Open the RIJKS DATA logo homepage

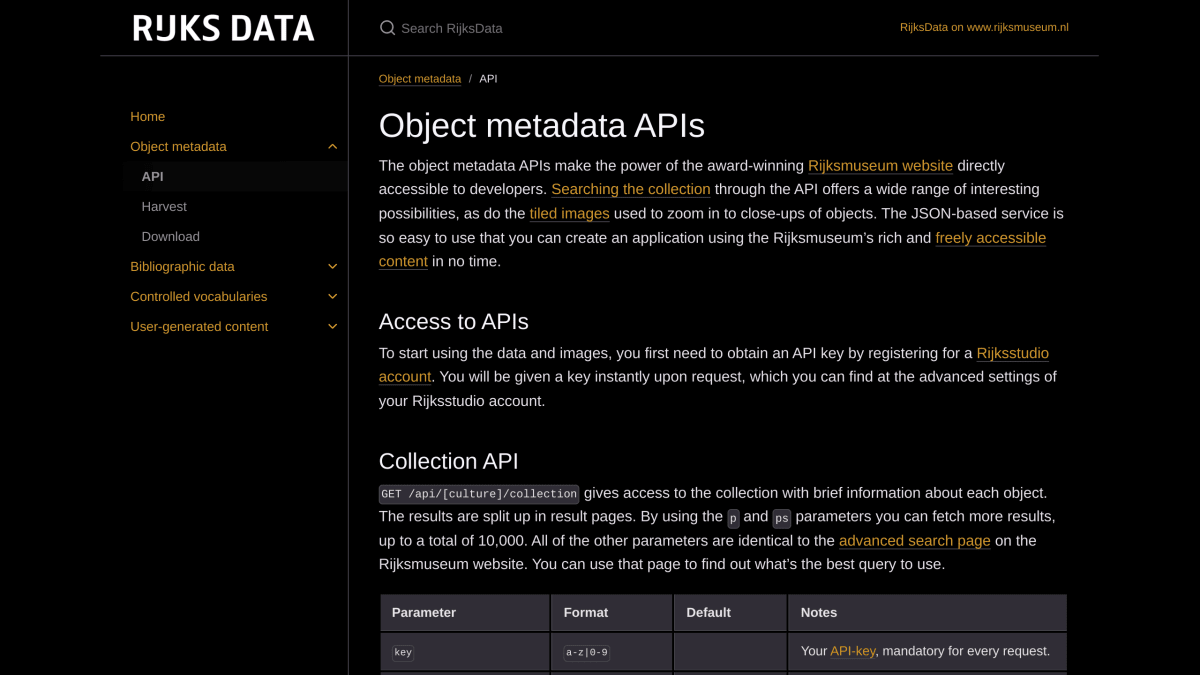coord(223,28)
